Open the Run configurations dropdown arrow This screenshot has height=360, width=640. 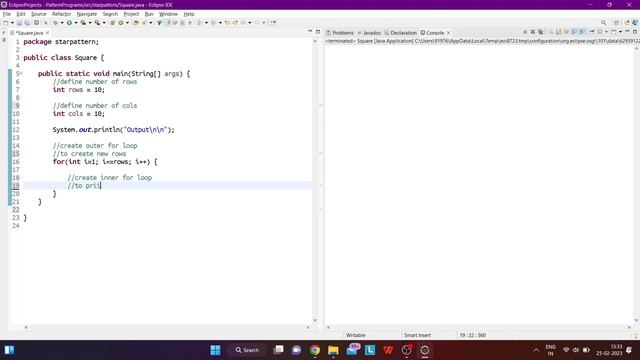point(76,23)
